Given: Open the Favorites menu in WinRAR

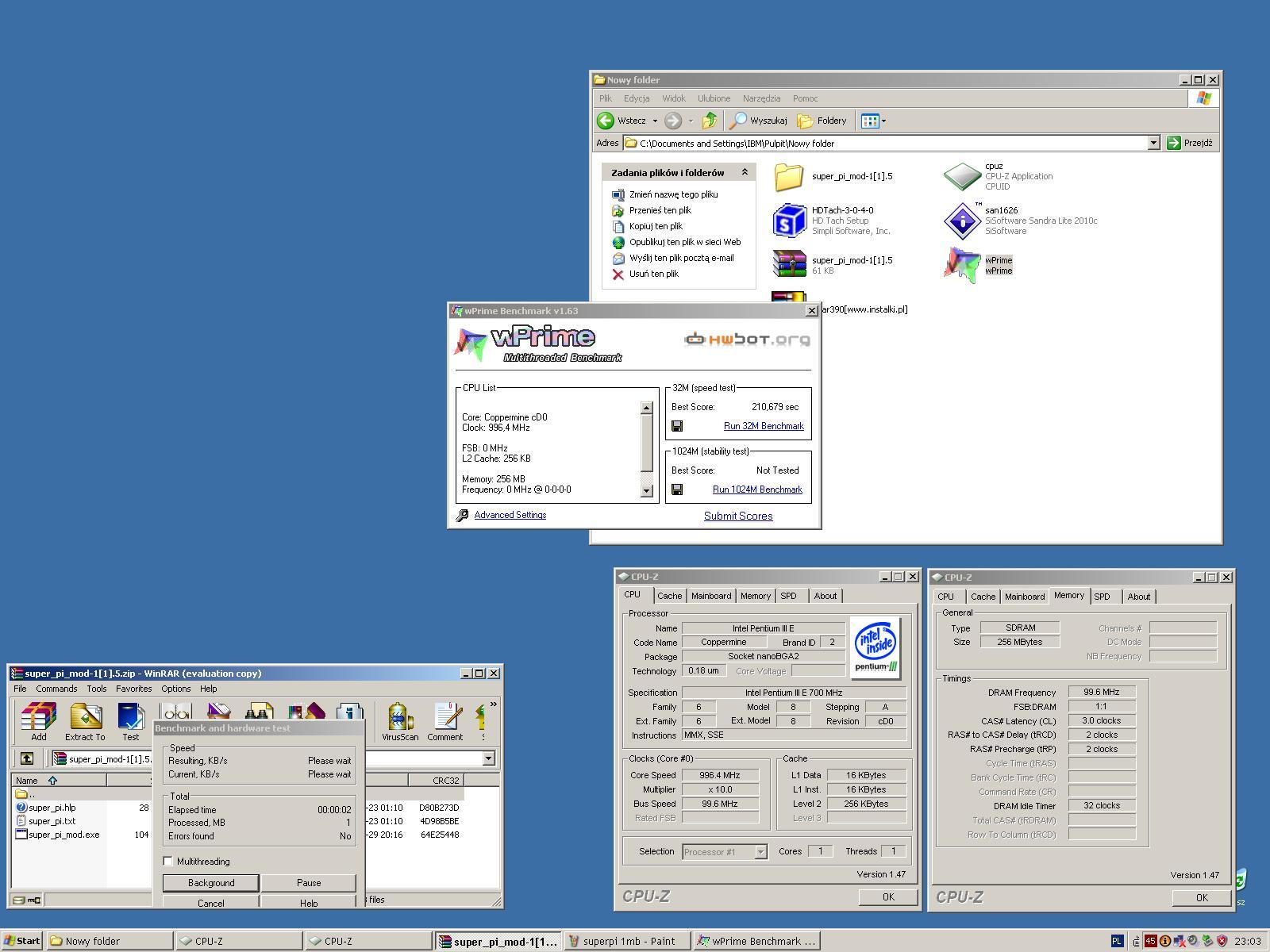Looking at the screenshot, I should pos(133,689).
